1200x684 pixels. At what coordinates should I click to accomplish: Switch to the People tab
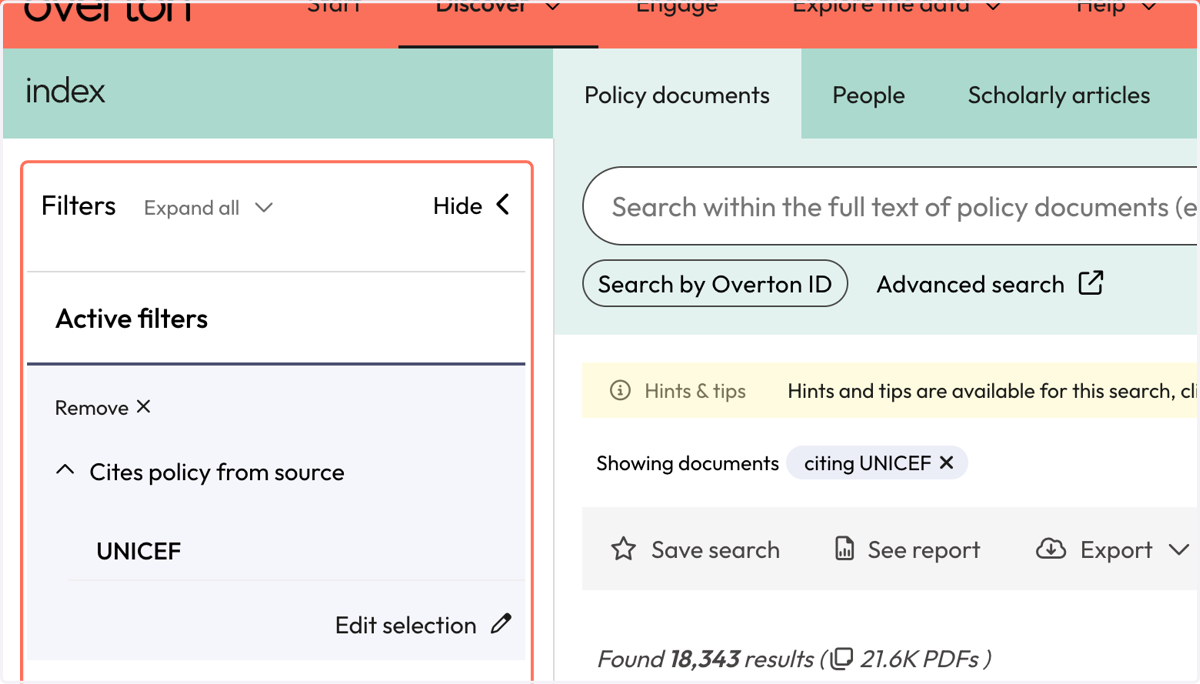[868, 95]
